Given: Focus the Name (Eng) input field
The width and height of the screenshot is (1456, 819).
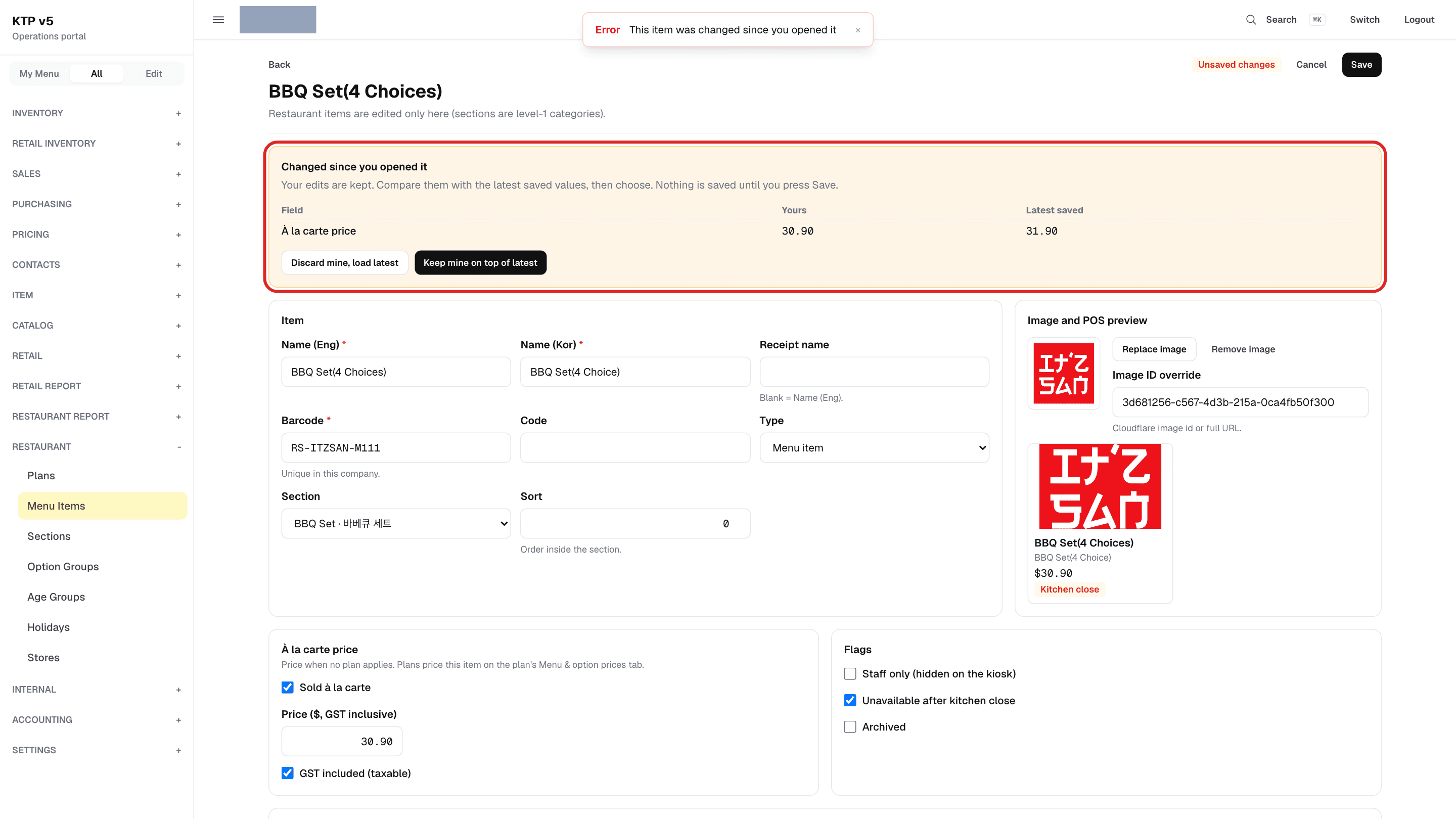Looking at the screenshot, I should [x=396, y=372].
